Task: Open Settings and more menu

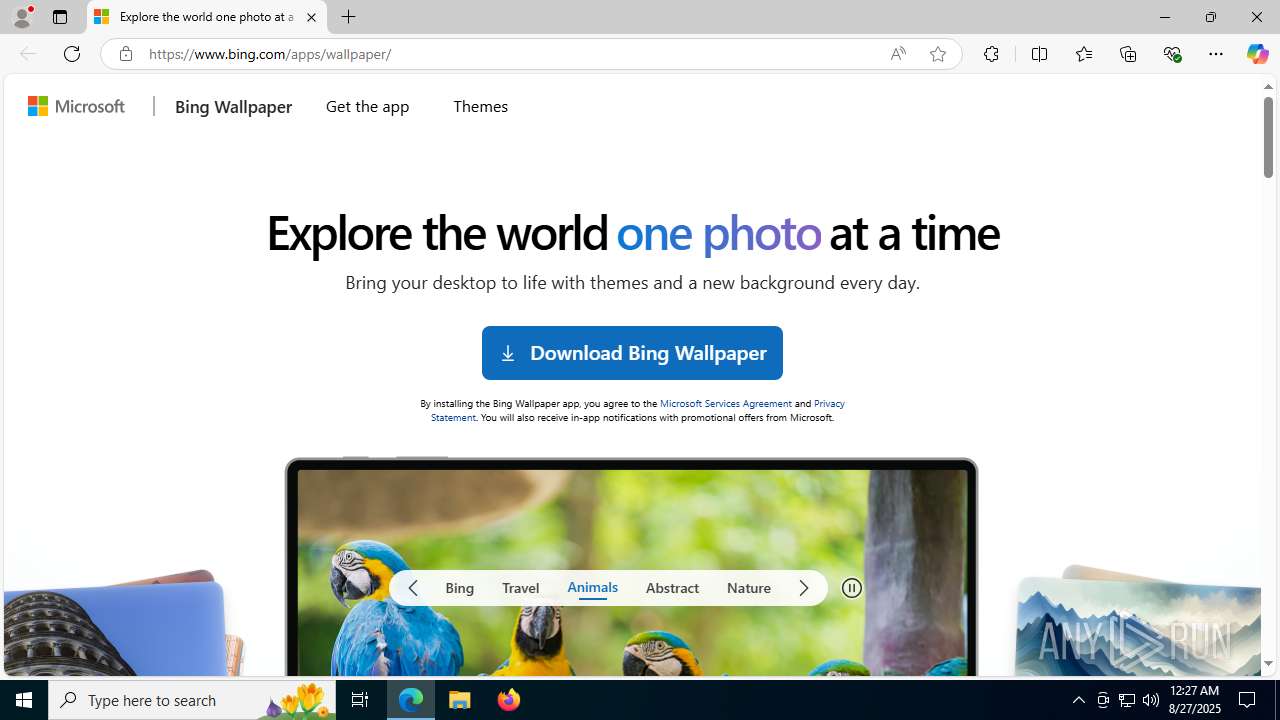Action: 1216,54
